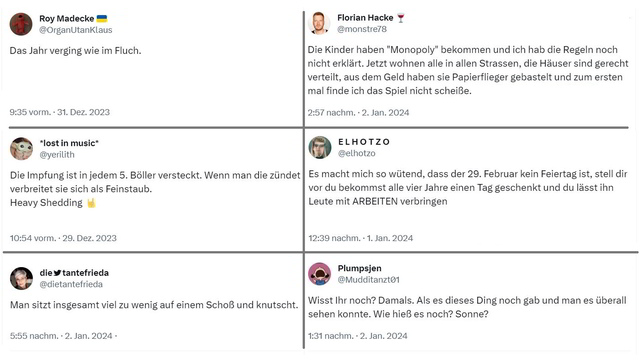This screenshot has height=363, width=640.
Task: Click timestamp 12:39 nachm. 1. Jan. 2024
Action: 360,238
